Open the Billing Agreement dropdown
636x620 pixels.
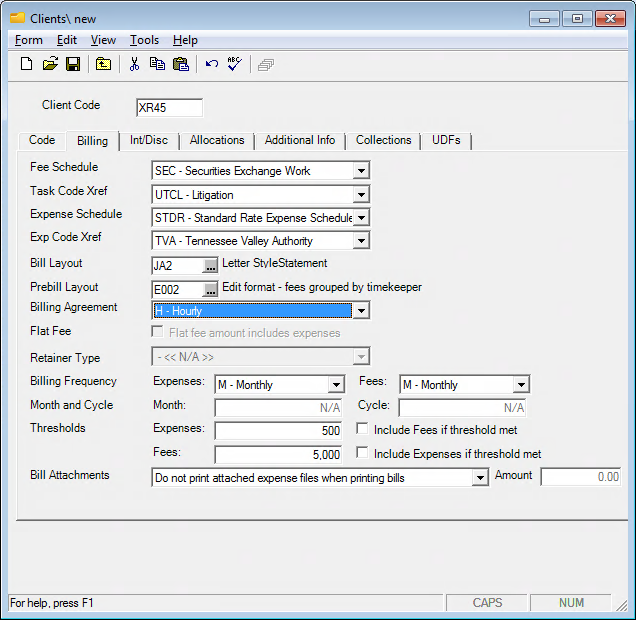(x=361, y=312)
